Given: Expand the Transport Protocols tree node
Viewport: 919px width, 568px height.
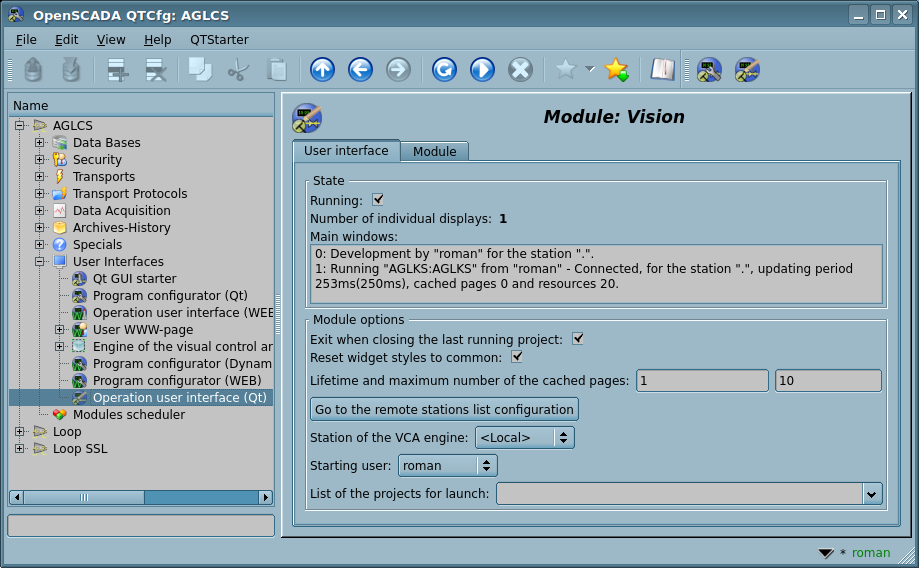Looking at the screenshot, I should [39, 193].
